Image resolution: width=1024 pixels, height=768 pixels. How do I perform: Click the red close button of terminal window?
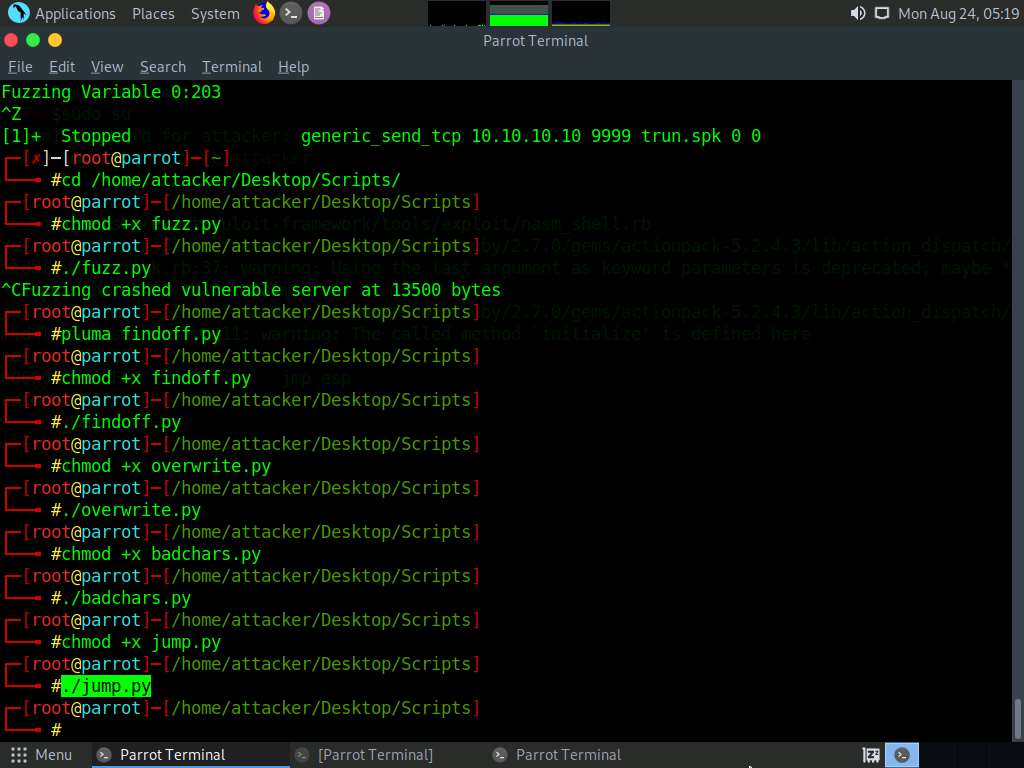click(x=11, y=40)
